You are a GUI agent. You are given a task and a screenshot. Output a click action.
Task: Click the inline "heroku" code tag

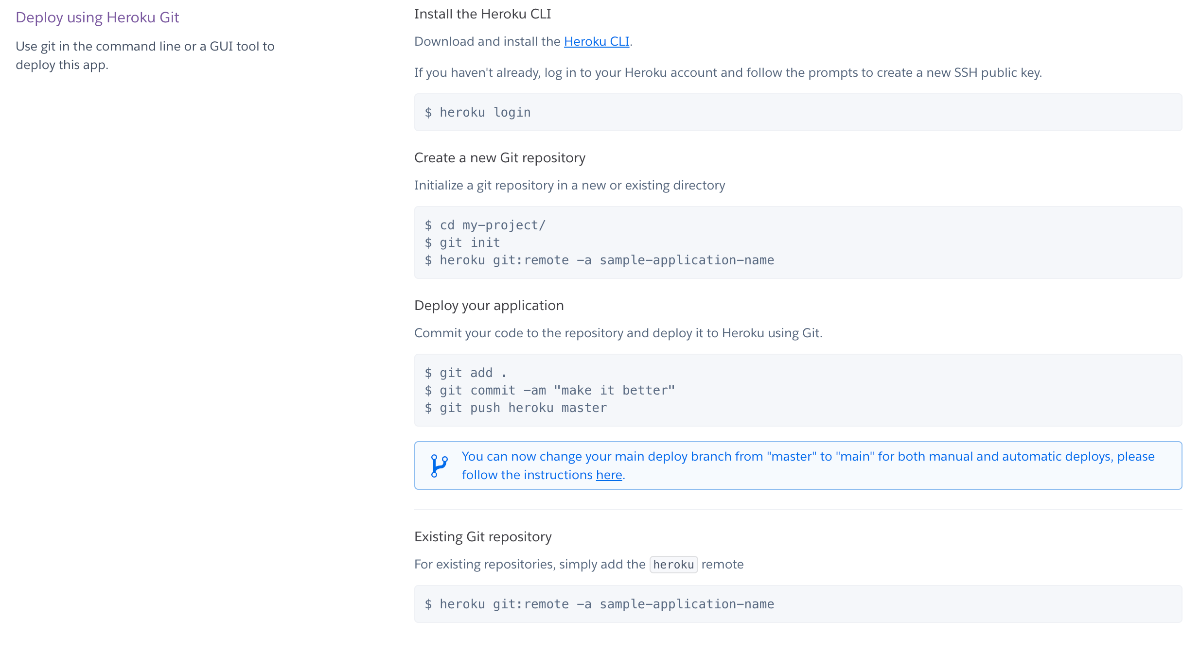click(673, 565)
